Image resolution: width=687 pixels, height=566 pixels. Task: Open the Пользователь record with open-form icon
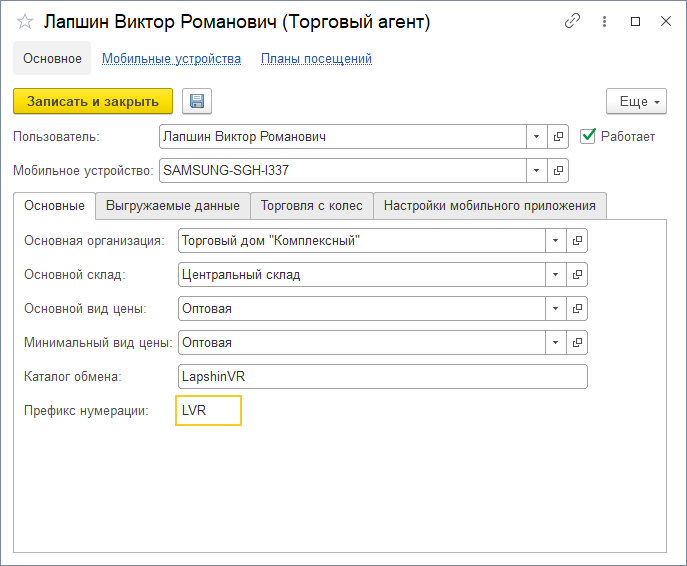[559, 136]
